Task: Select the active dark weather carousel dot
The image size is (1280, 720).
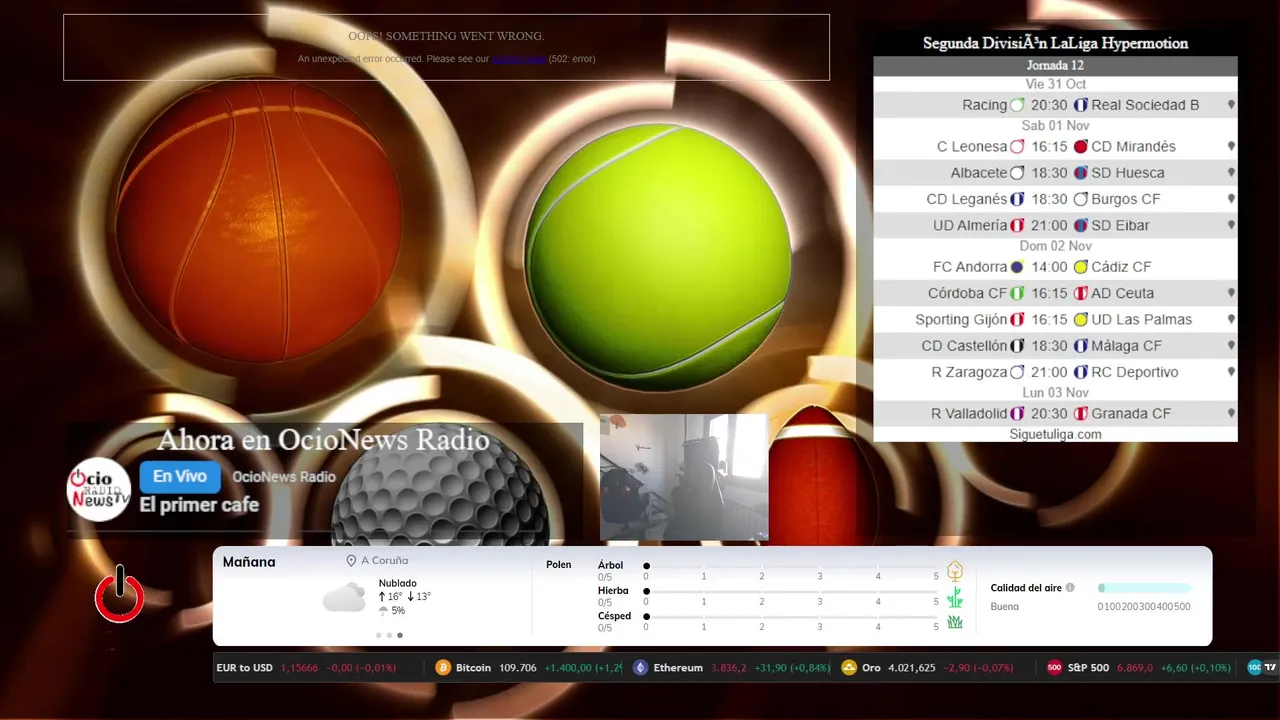Action: (400, 635)
